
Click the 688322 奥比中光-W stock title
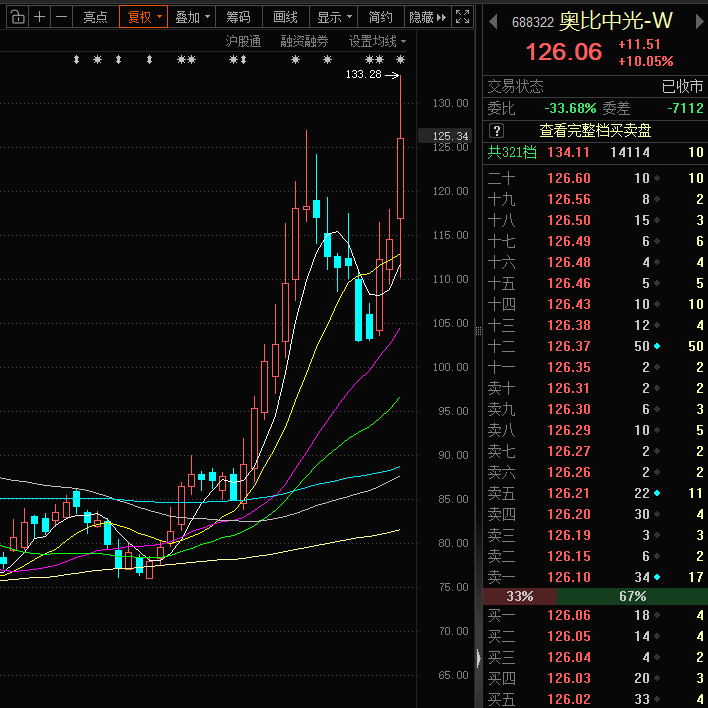tap(592, 21)
